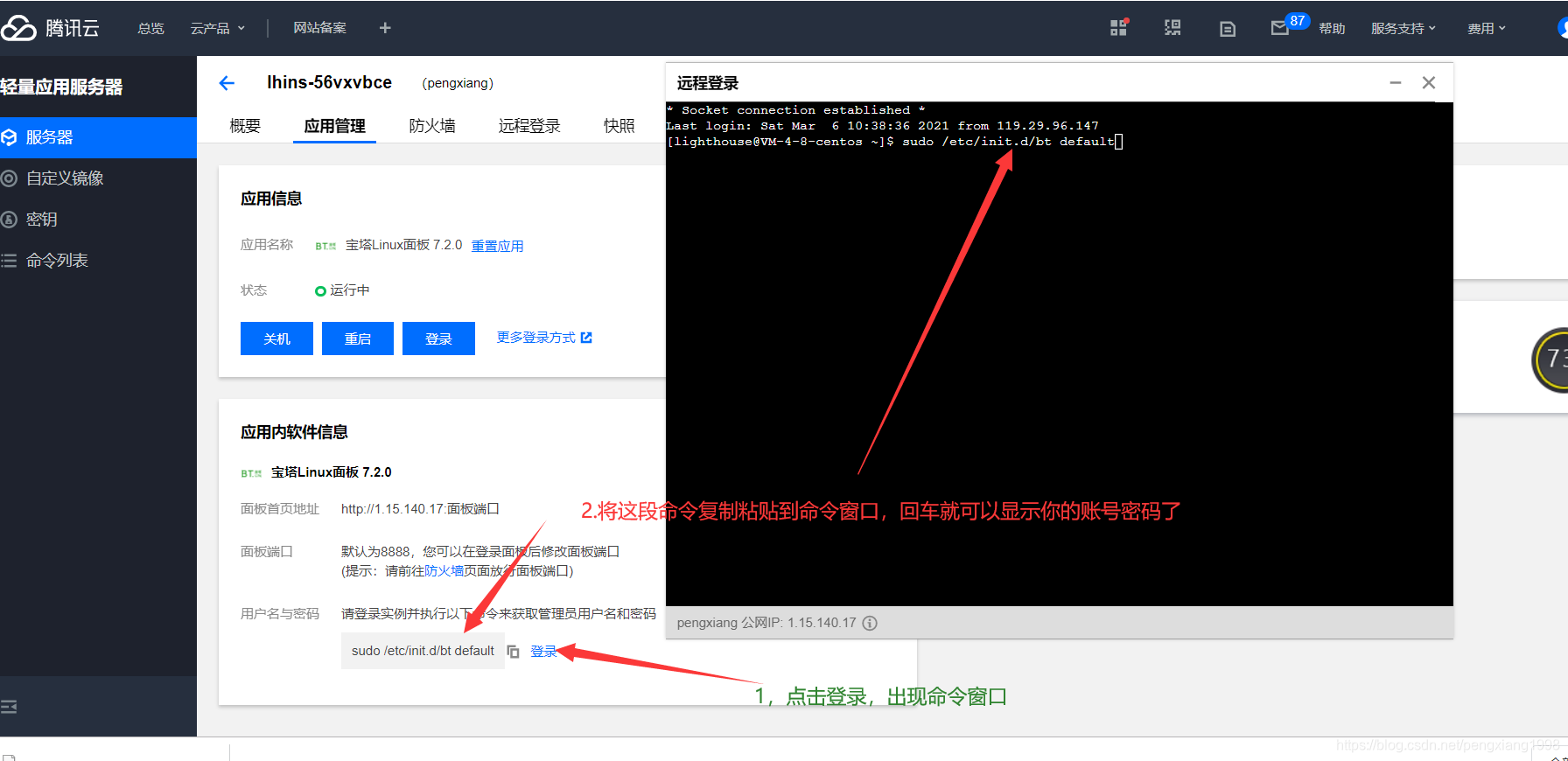Viewport: 1568px width, 761px height.
Task: Click the Tencent Cloud logo
Action: [x=50, y=28]
